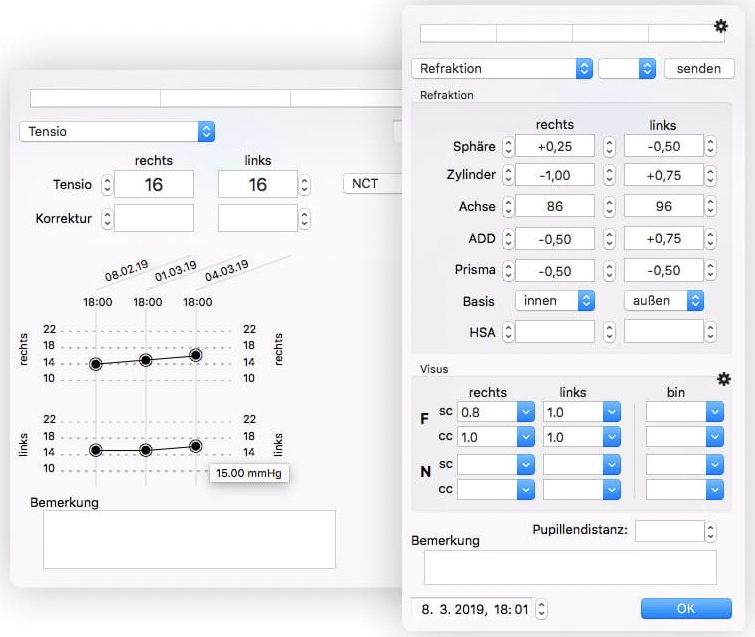This screenshot has width=755, height=637.
Task: Open Basis rechts dropdown showing innen
Action: click(x=555, y=300)
